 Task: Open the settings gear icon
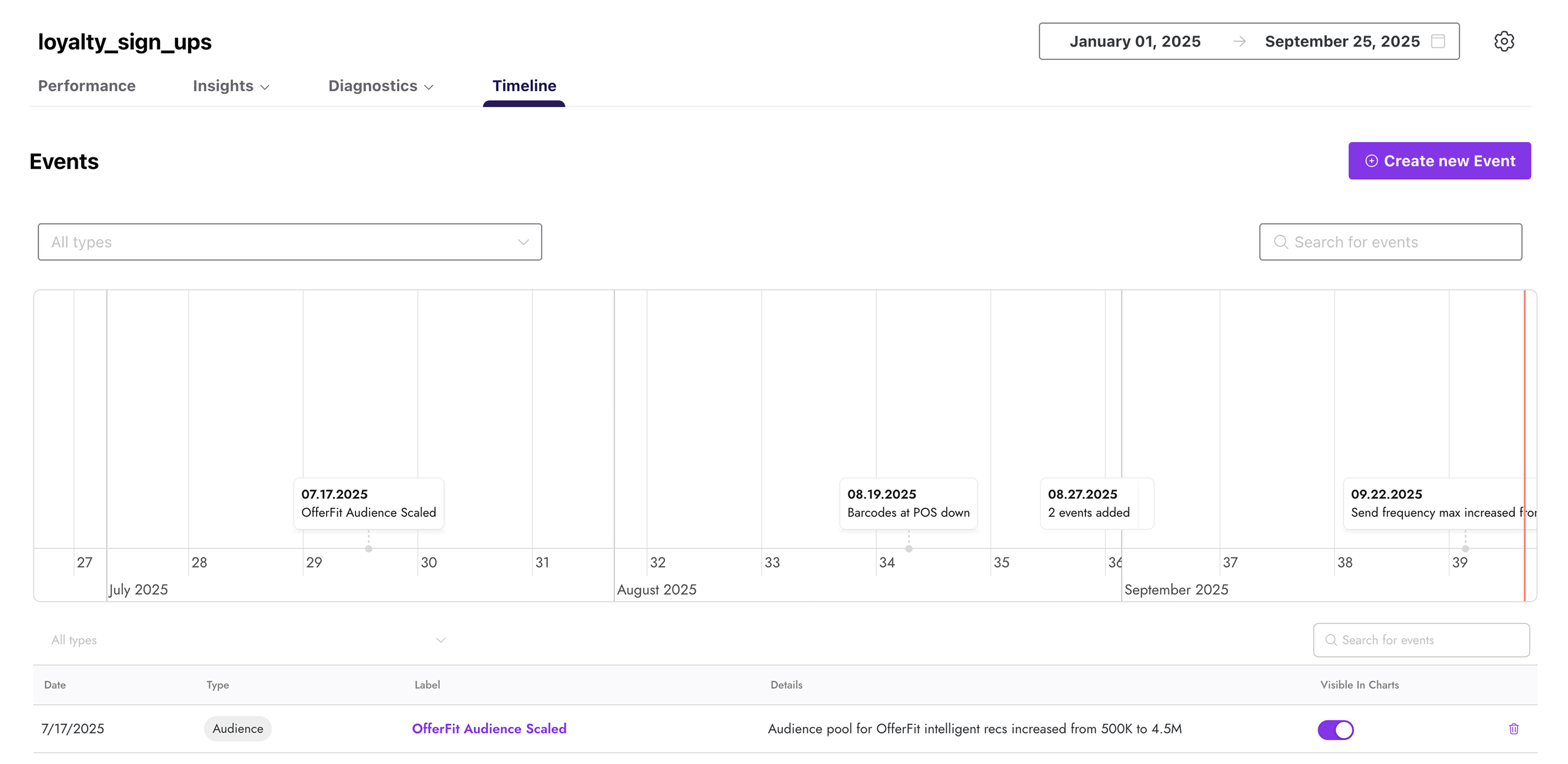[1505, 41]
